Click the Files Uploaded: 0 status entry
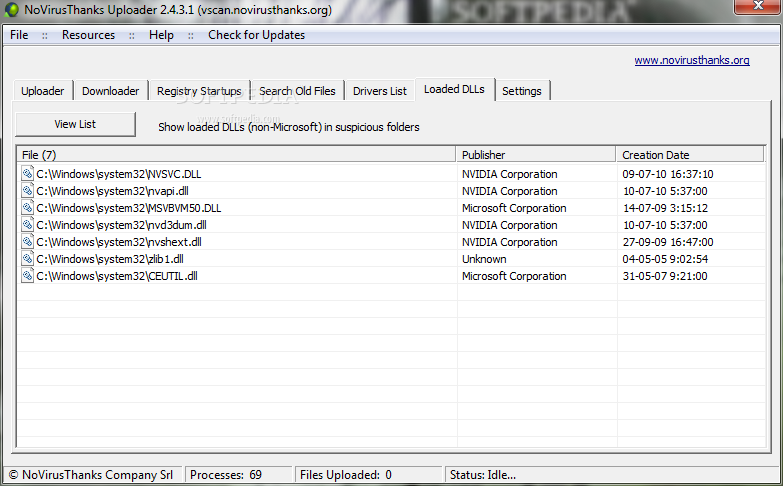 [369, 475]
